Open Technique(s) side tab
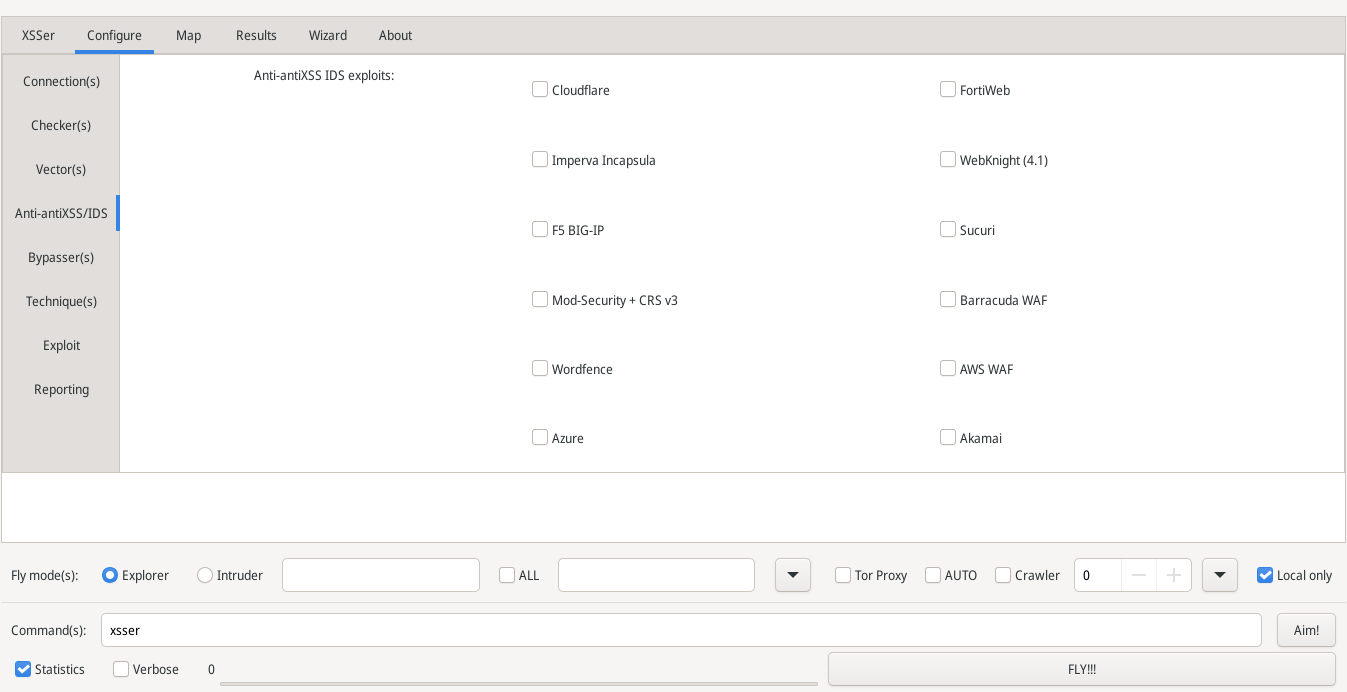Screen dimensions: 1347x692 point(61,301)
